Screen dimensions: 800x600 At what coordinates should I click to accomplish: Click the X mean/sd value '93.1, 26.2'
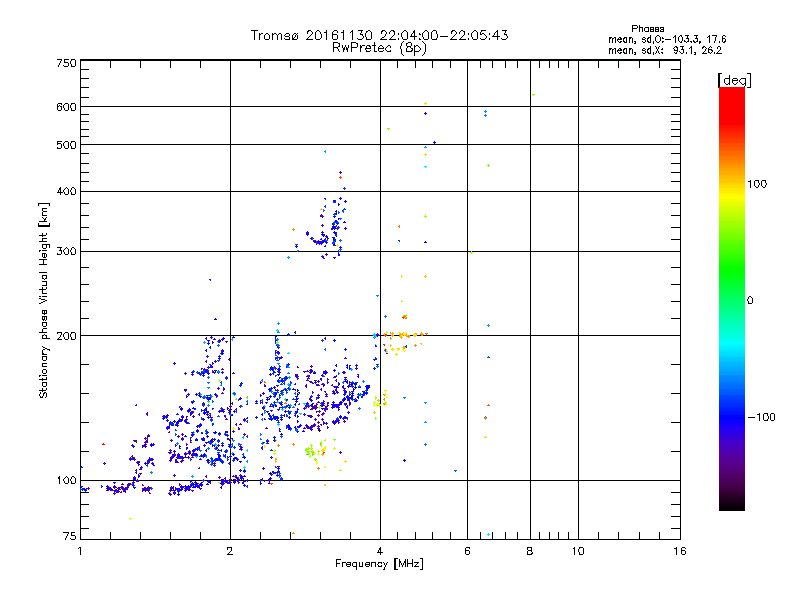pos(697,51)
